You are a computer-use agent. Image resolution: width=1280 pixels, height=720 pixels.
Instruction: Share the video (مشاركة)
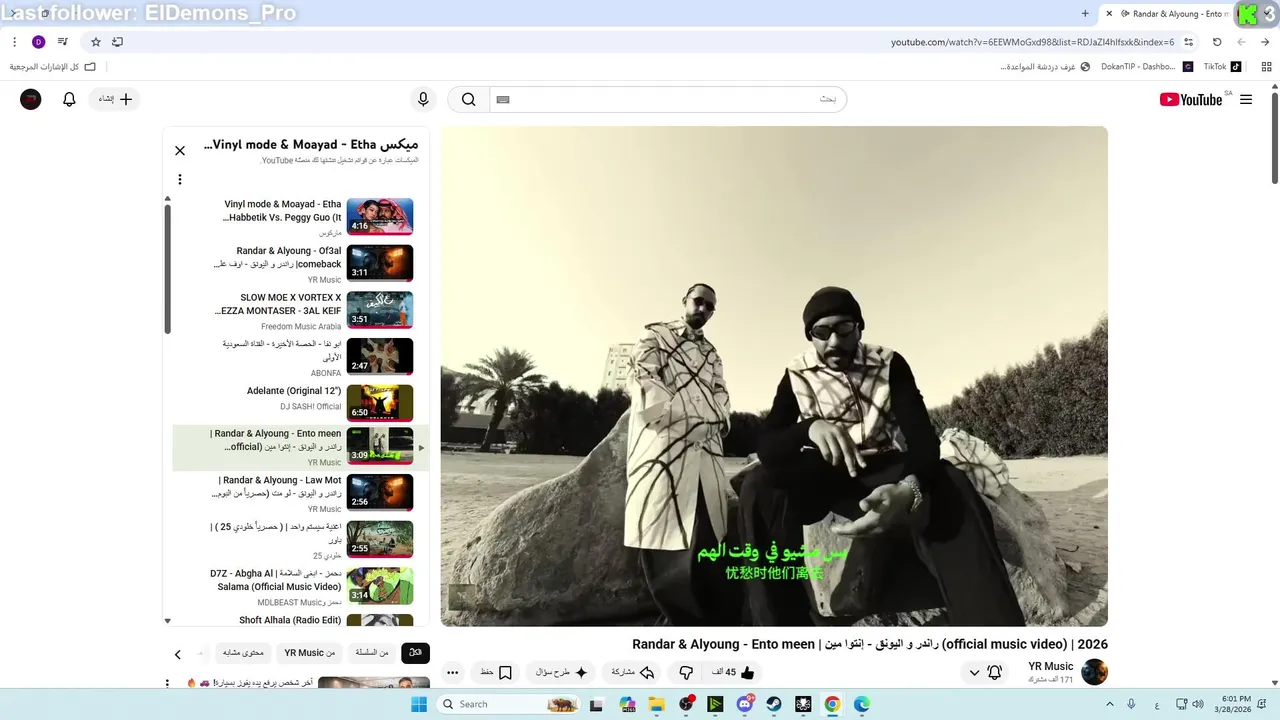[633, 673]
